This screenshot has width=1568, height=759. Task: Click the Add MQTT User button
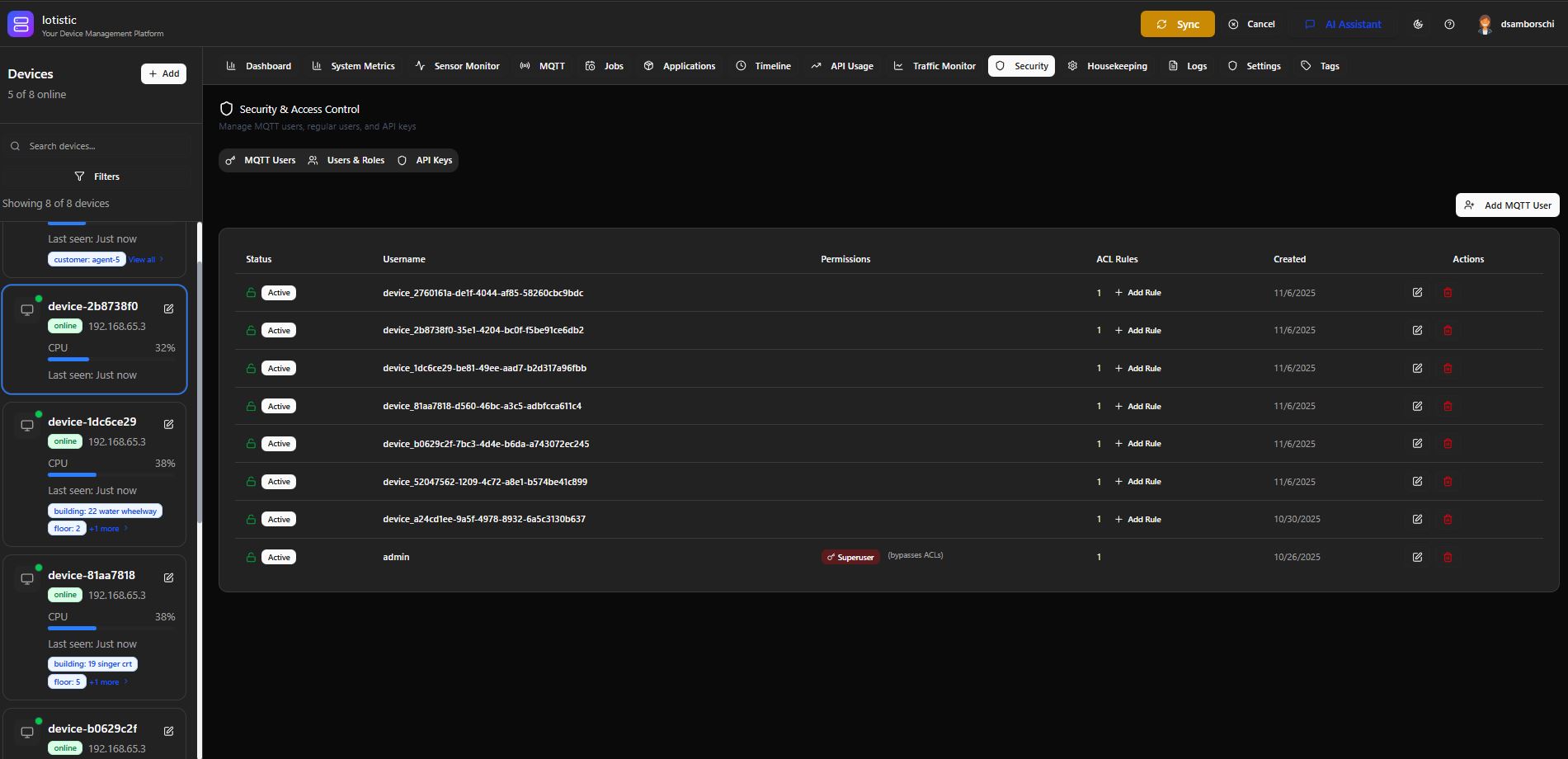pos(1506,205)
